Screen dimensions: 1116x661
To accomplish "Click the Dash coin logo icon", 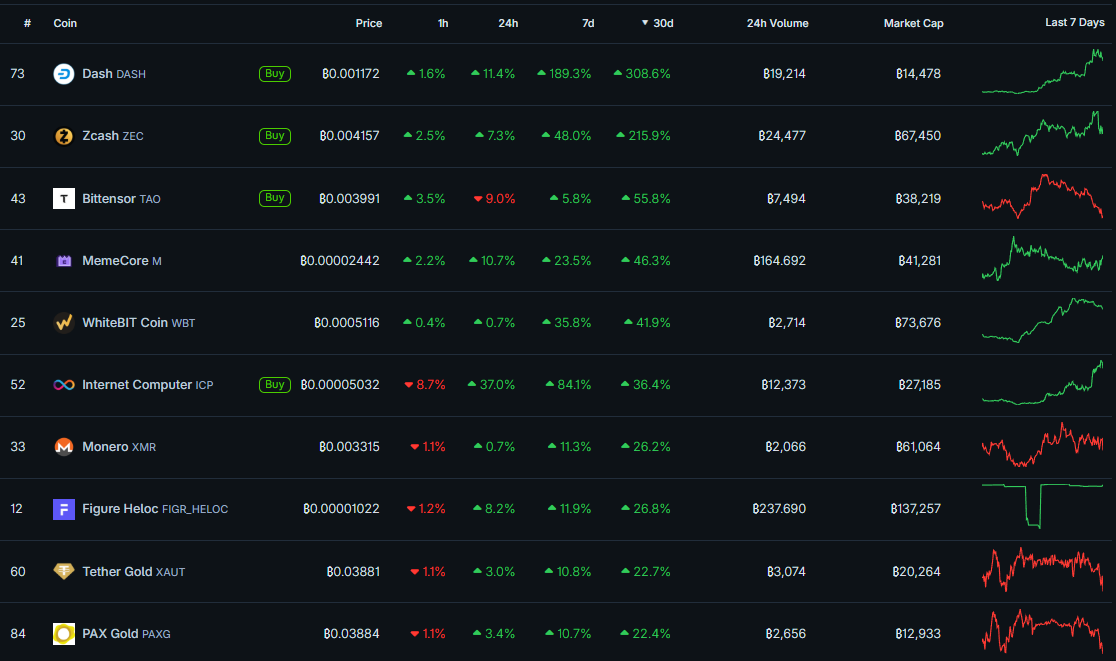I will [x=64, y=74].
